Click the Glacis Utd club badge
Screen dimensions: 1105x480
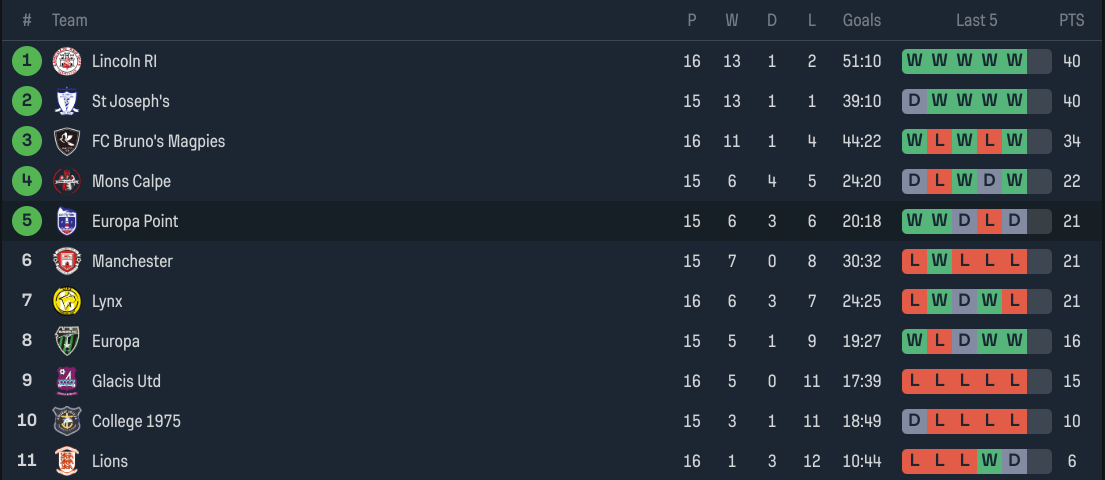tap(67, 381)
